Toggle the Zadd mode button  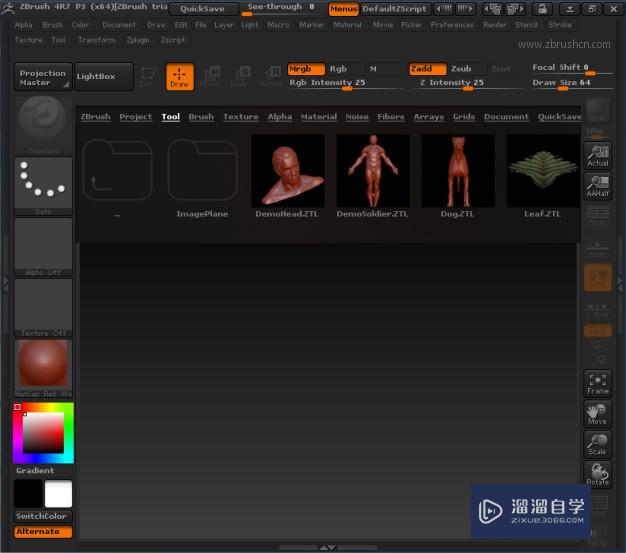coord(427,69)
